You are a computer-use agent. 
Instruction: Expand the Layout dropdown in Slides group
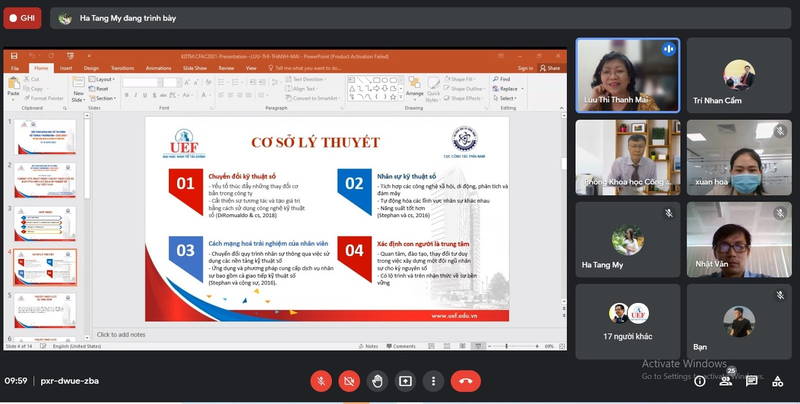pyautogui.click(x=103, y=79)
